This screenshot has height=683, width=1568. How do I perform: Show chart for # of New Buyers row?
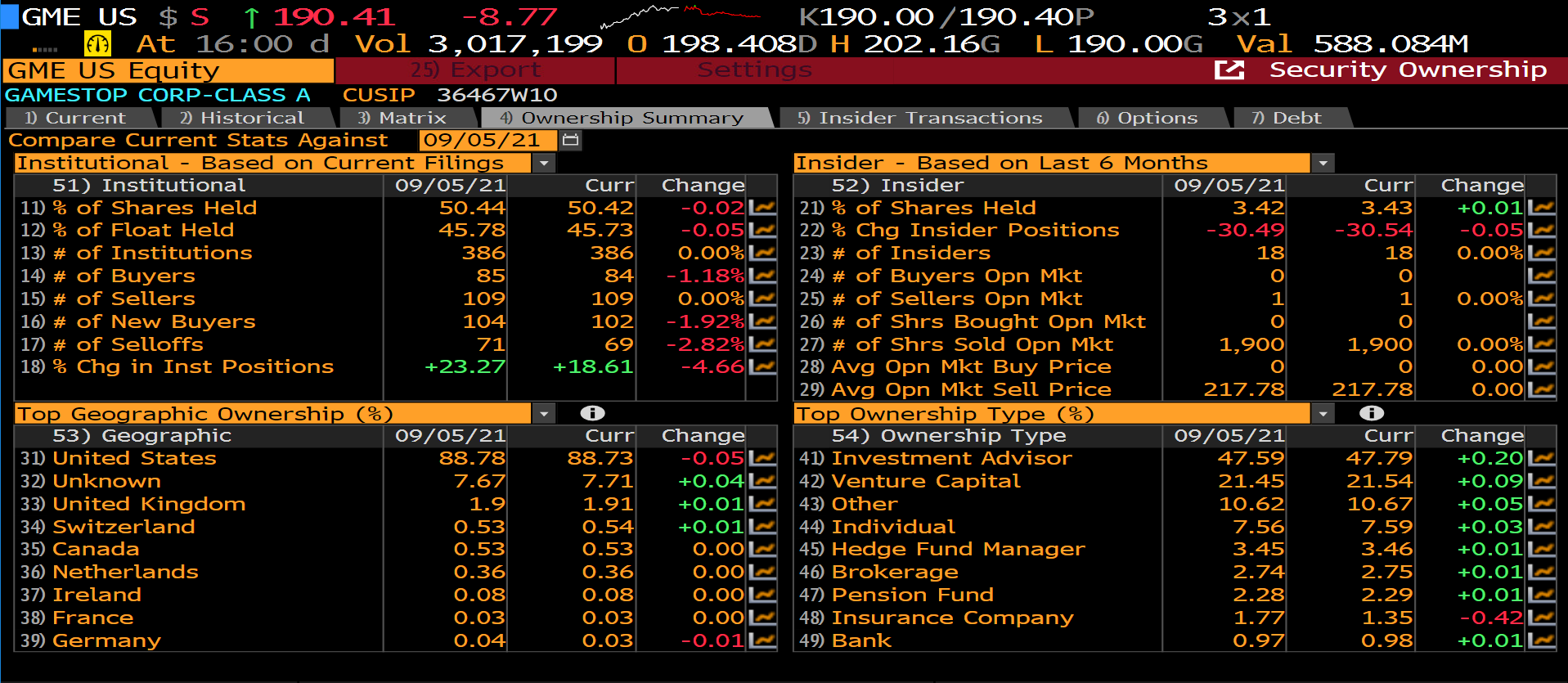[x=762, y=321]
